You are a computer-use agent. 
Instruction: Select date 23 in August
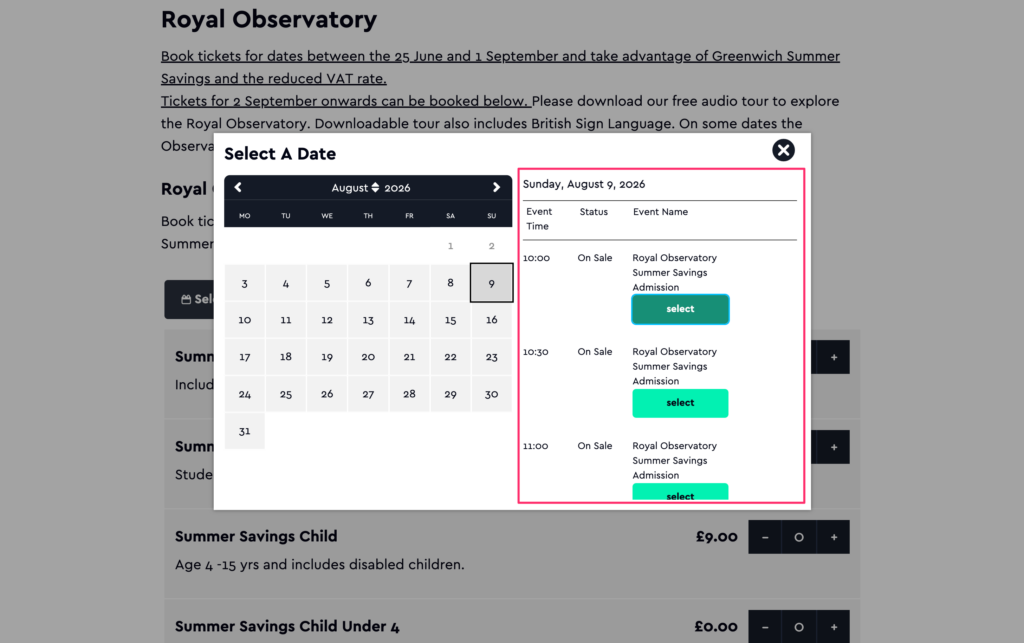coord(491,357)
